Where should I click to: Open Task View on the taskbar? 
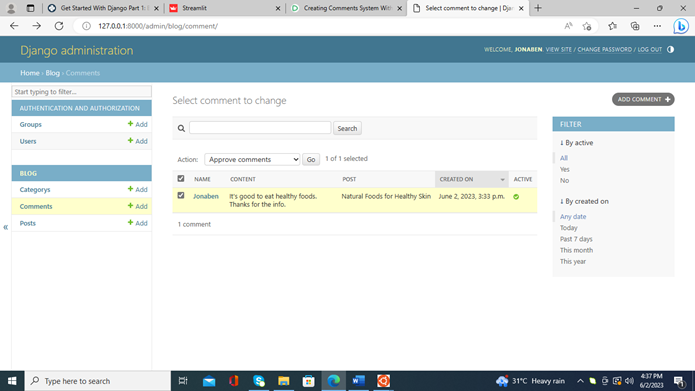tap(183, 381)
